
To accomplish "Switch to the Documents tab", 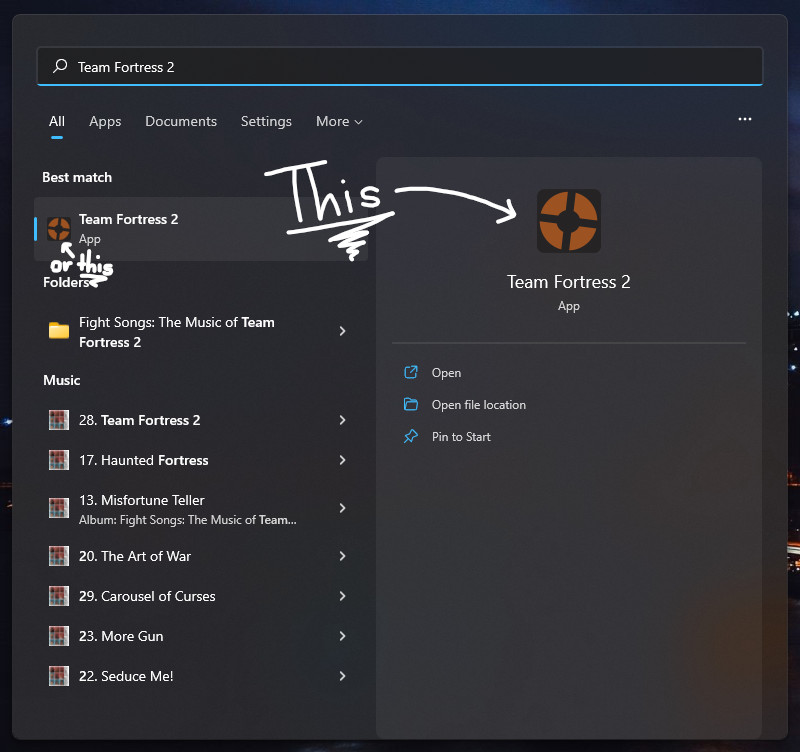I will click(181, 121).
